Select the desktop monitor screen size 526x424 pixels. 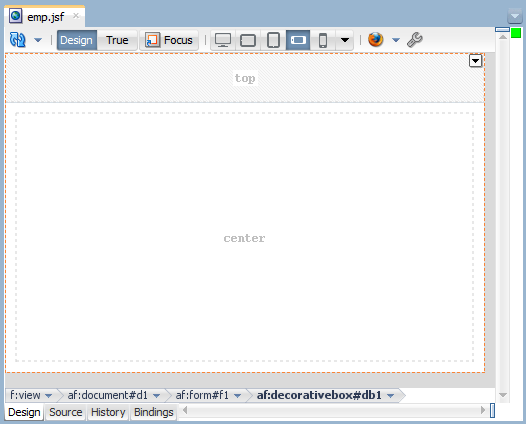pyautogui.click(x=223, y=40)
